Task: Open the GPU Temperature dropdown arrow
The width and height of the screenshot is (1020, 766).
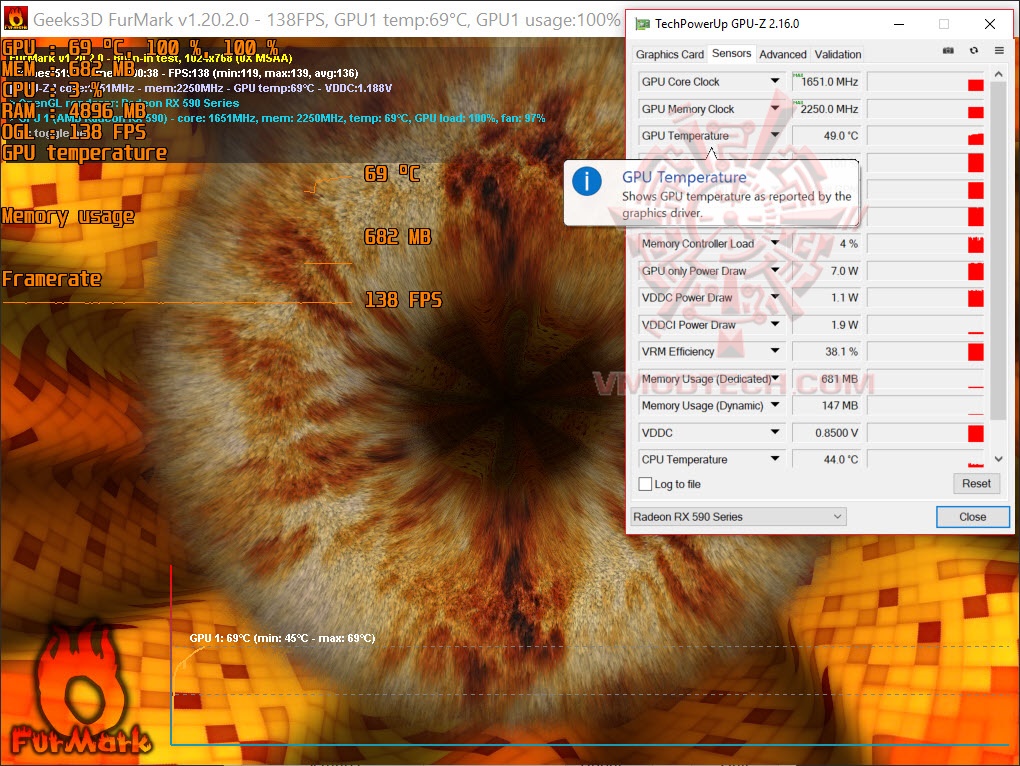Action: pyautogui.click(x=775, y=135)
